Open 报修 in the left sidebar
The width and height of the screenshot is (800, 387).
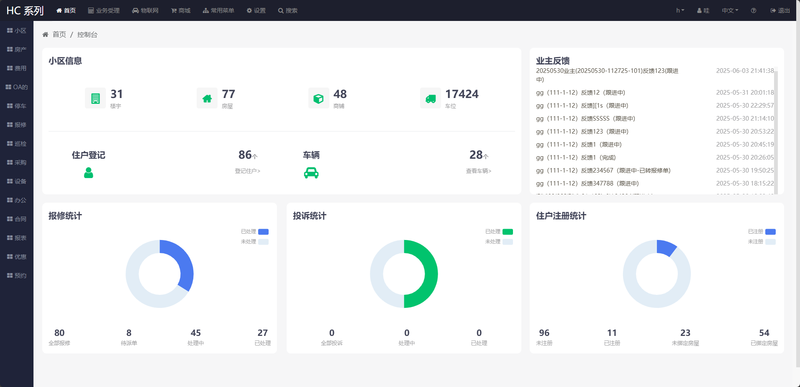[x=16, y=125]
